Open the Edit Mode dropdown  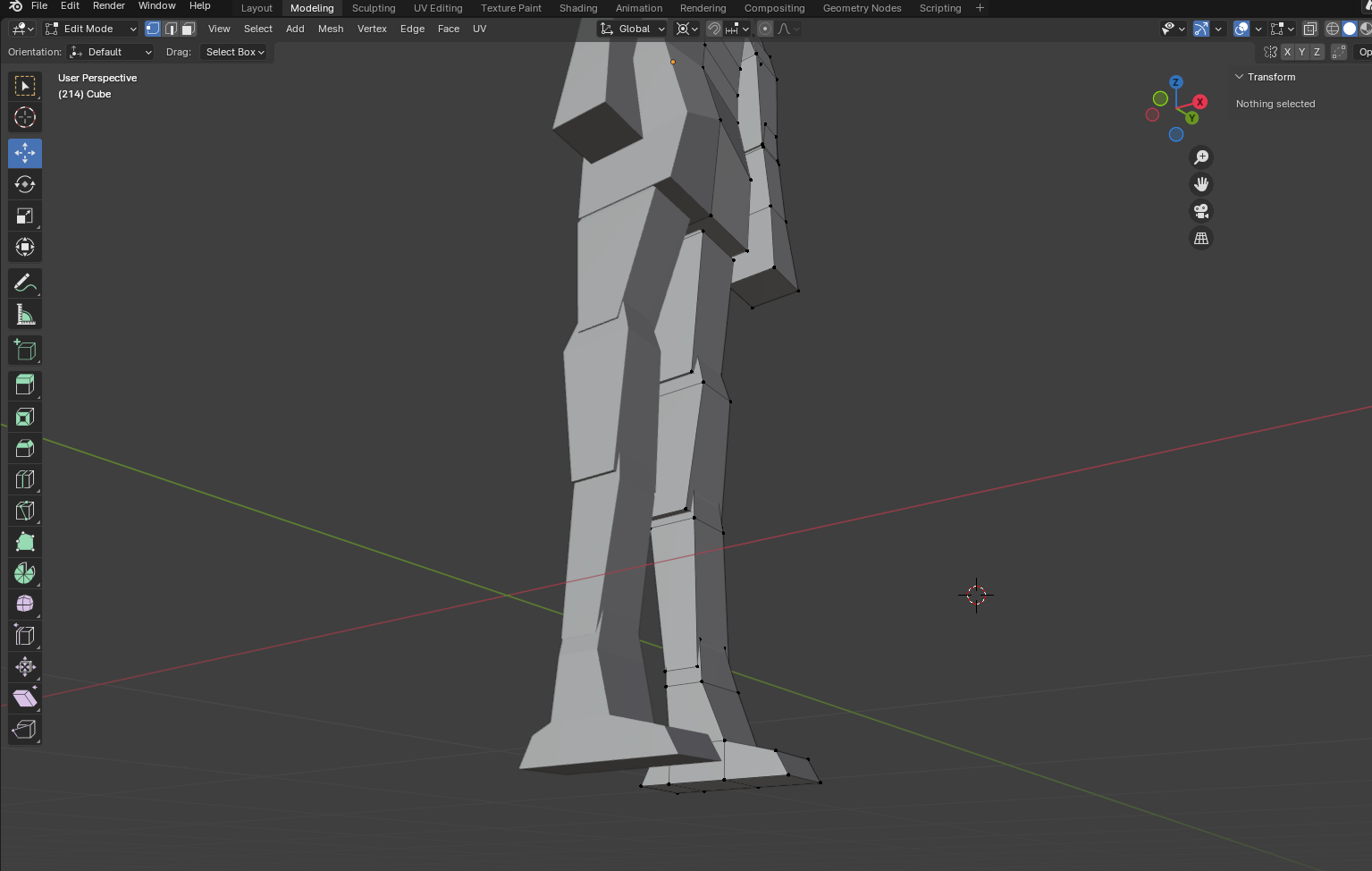(90, 29)
